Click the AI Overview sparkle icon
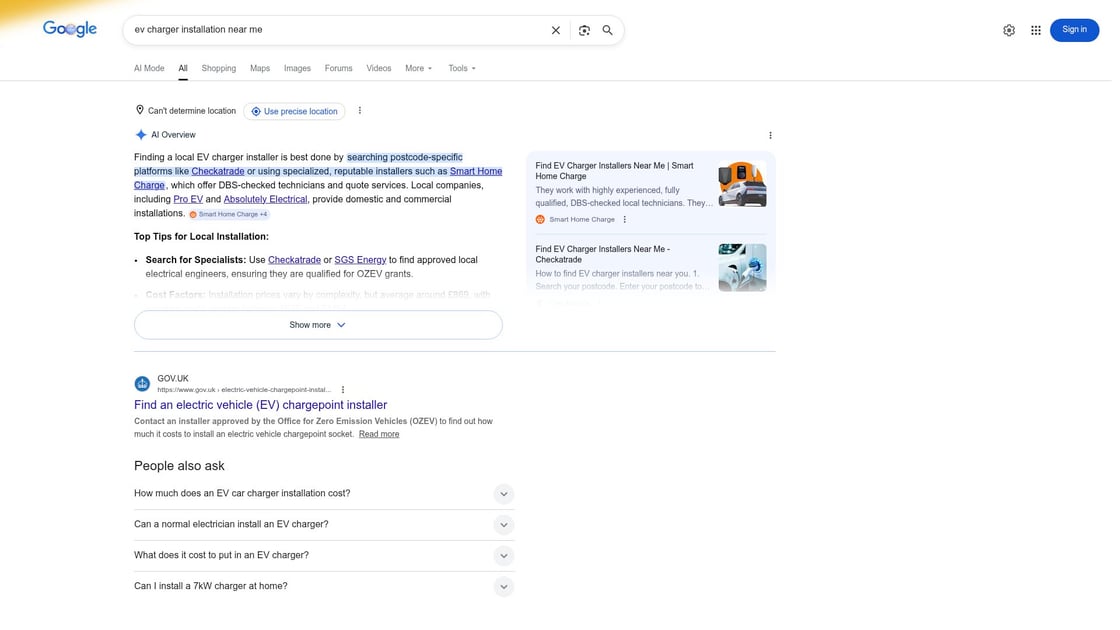1120x630 pixels. (x=141, y=134)
